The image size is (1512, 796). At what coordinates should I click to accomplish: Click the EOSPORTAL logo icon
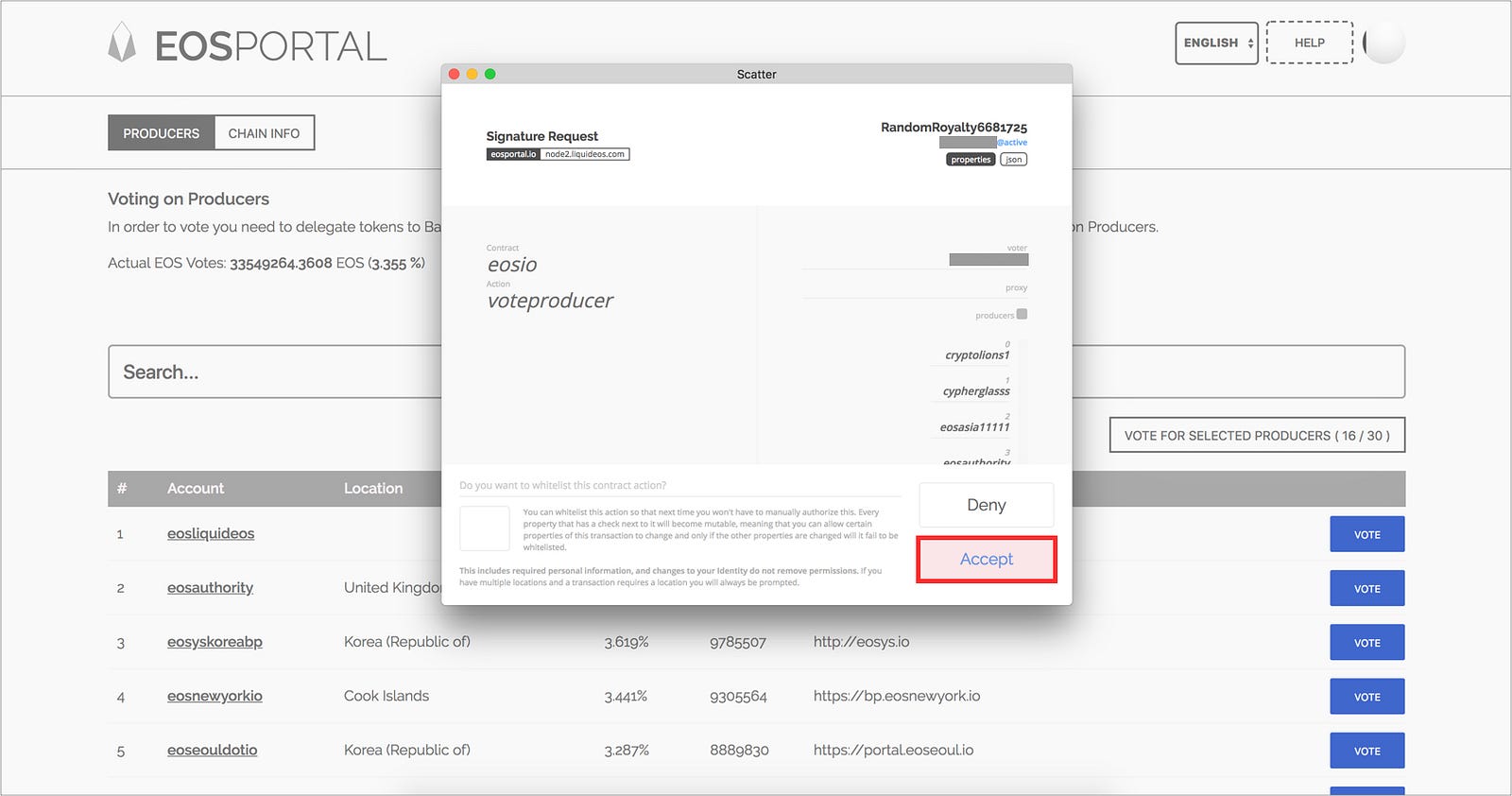click(x=122, y=43)
